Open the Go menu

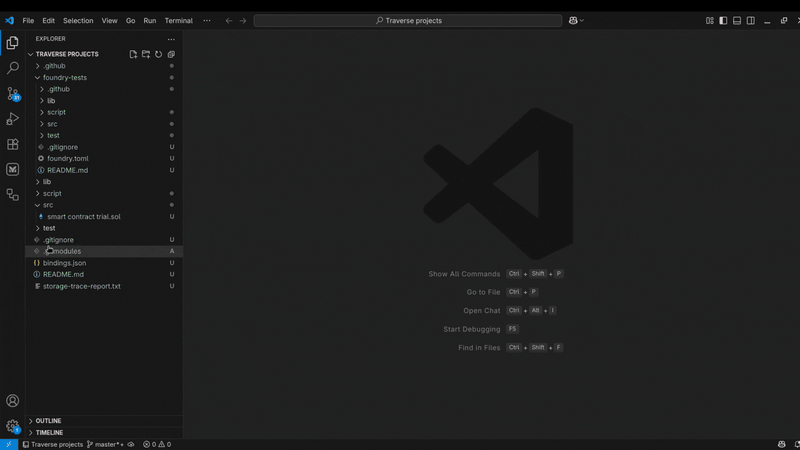(131, 20)
